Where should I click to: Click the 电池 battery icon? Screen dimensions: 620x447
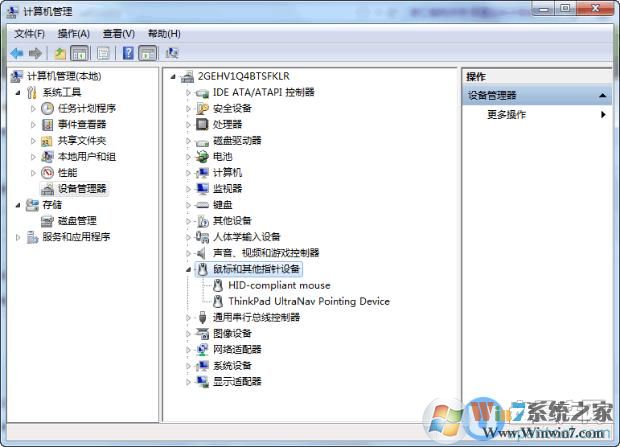[202, 157]
